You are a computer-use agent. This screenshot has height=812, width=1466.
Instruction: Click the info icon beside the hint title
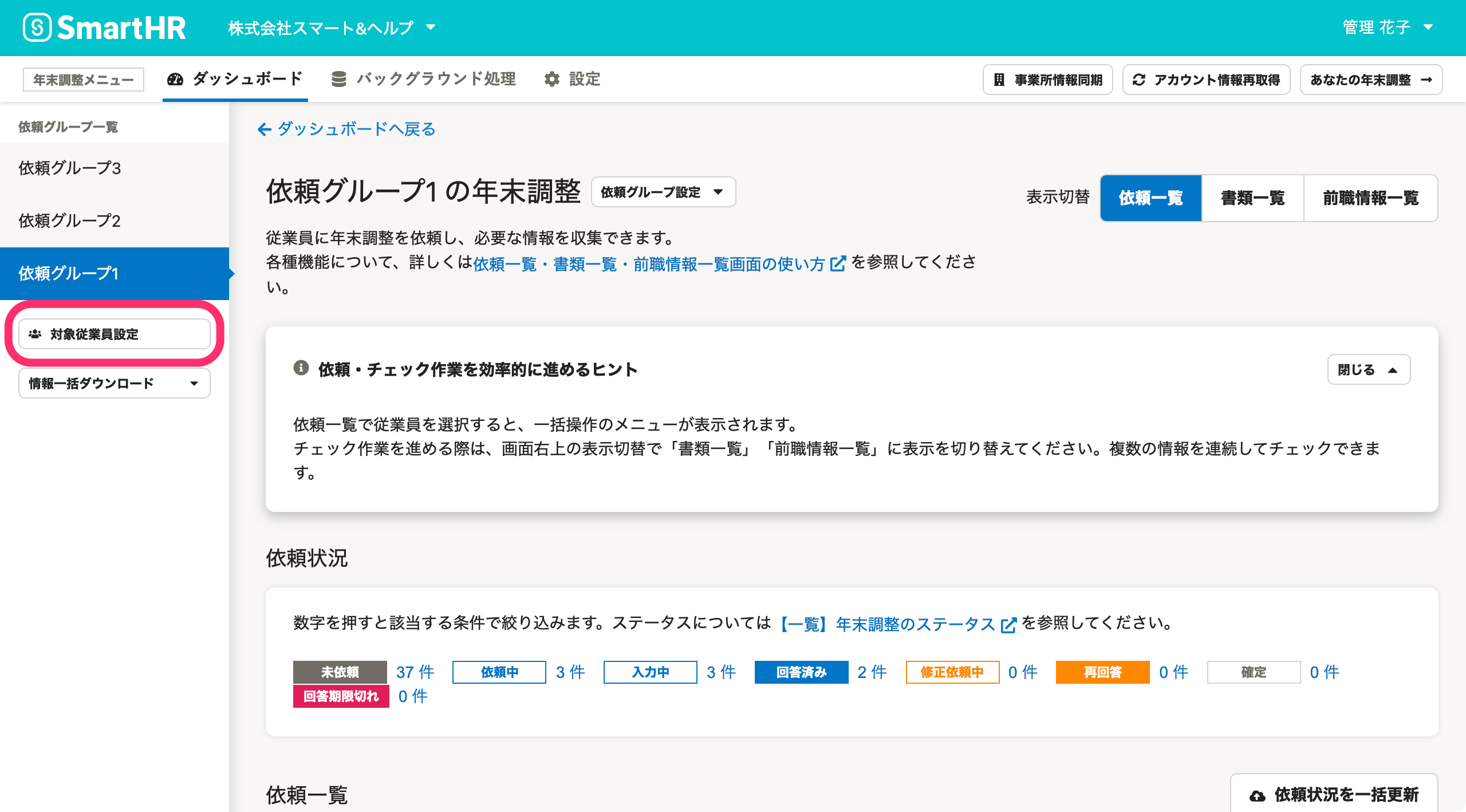[301, 368]
